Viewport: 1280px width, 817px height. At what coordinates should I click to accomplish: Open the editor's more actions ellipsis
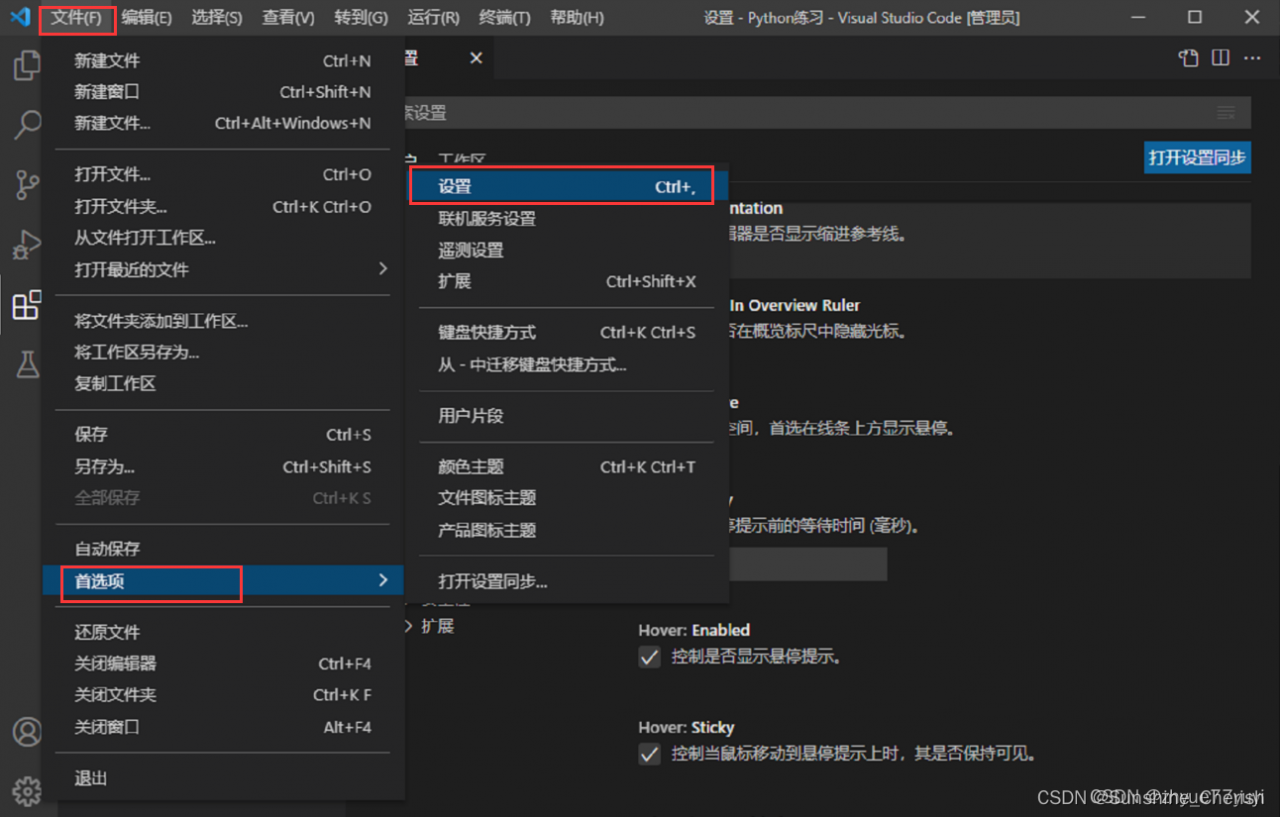click(1252, 58)
